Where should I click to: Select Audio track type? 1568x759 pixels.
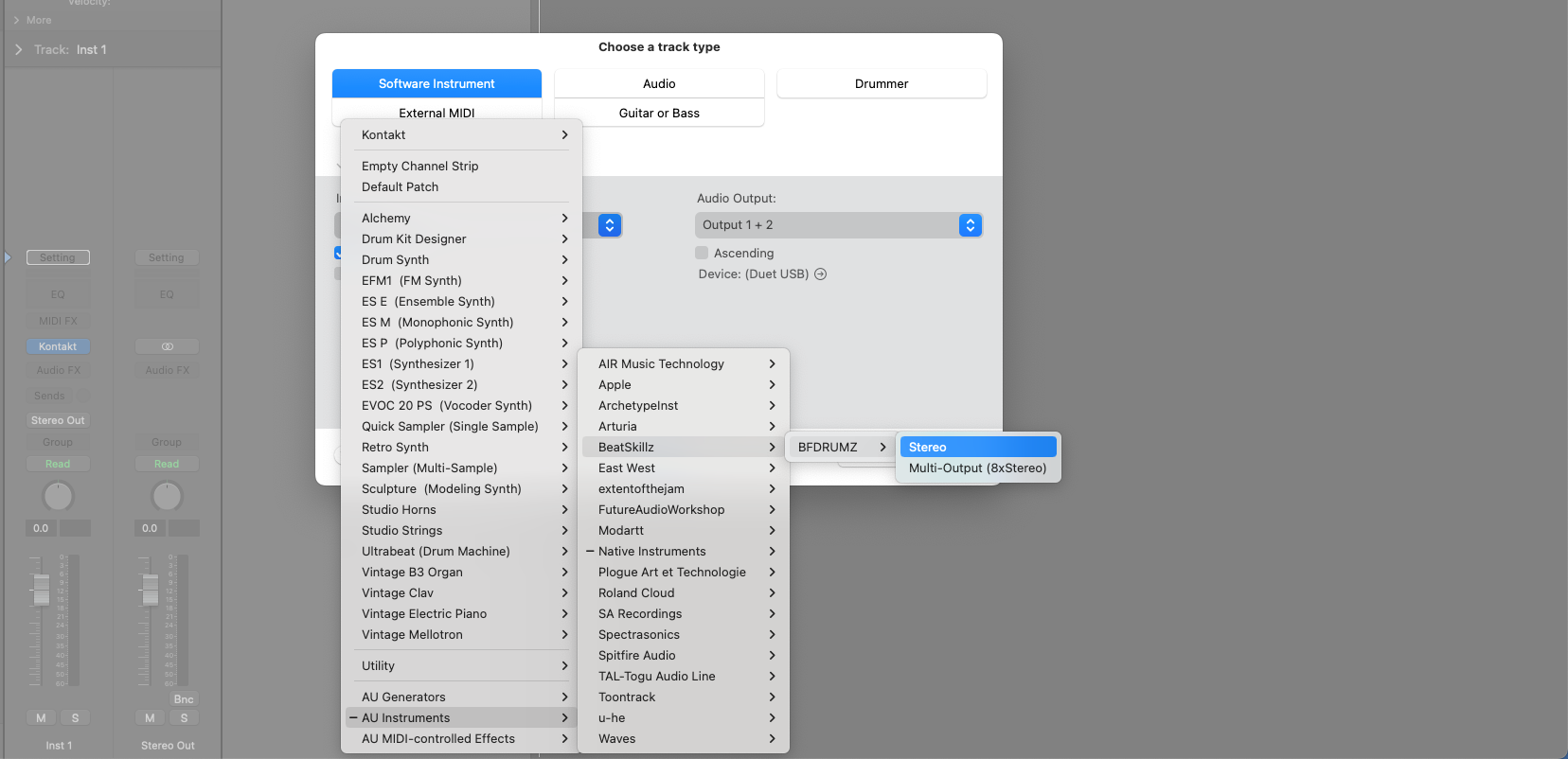coord(659,83)
